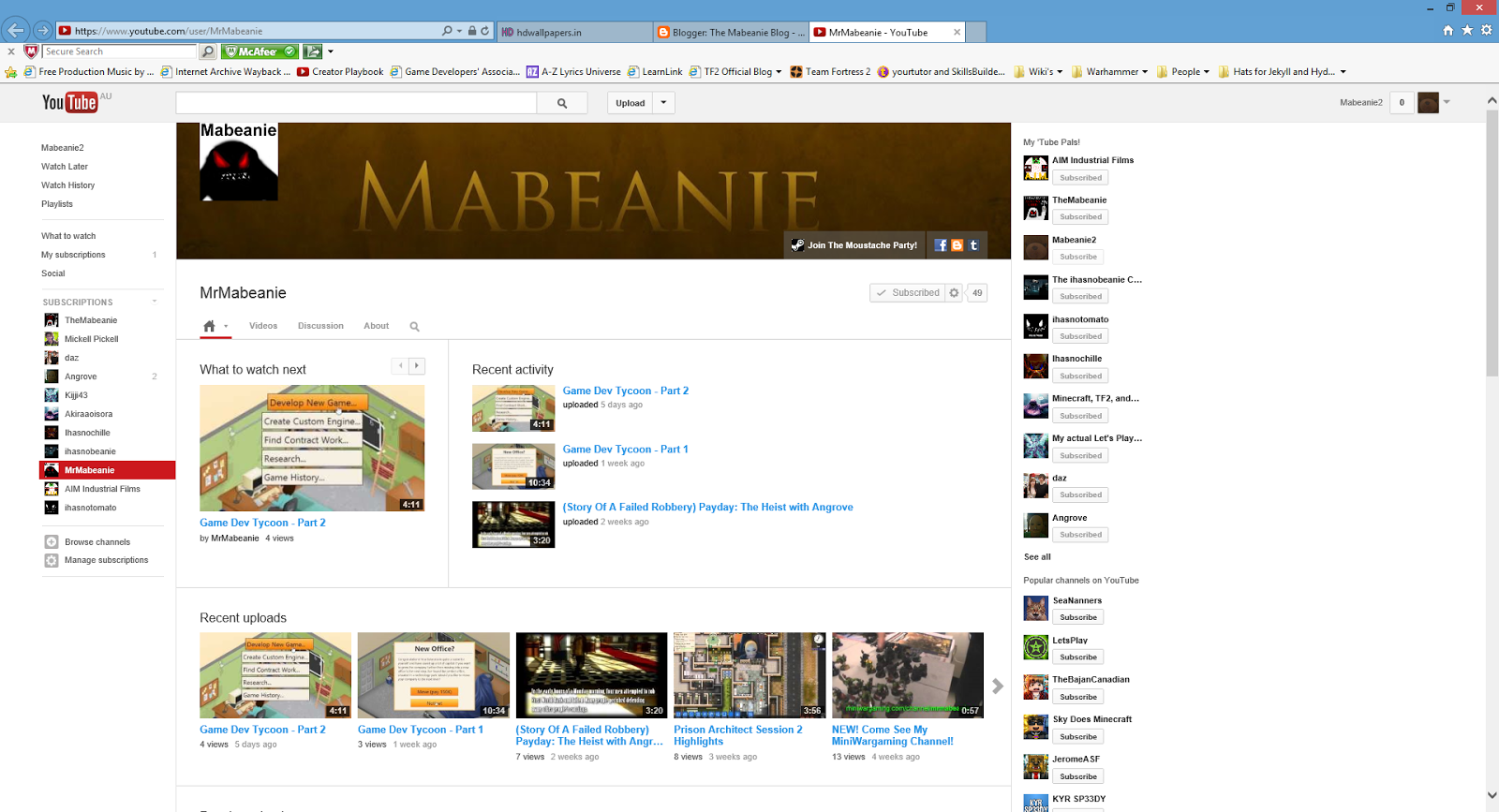
Task: Open Watch History in sidebar
Action: click(x=68, y=185)
